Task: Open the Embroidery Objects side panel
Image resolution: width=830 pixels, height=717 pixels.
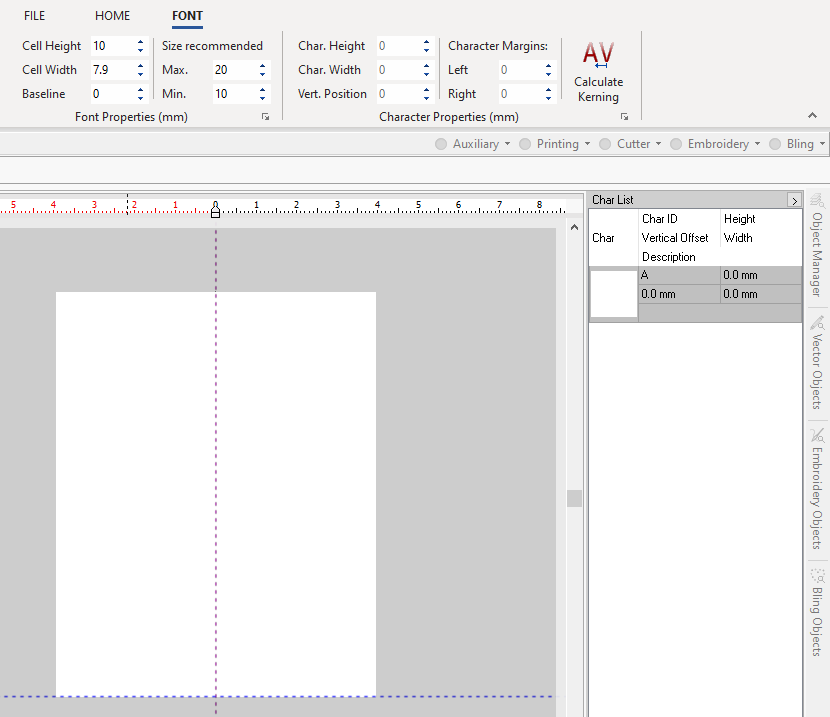Action: (x=817, y=489)
